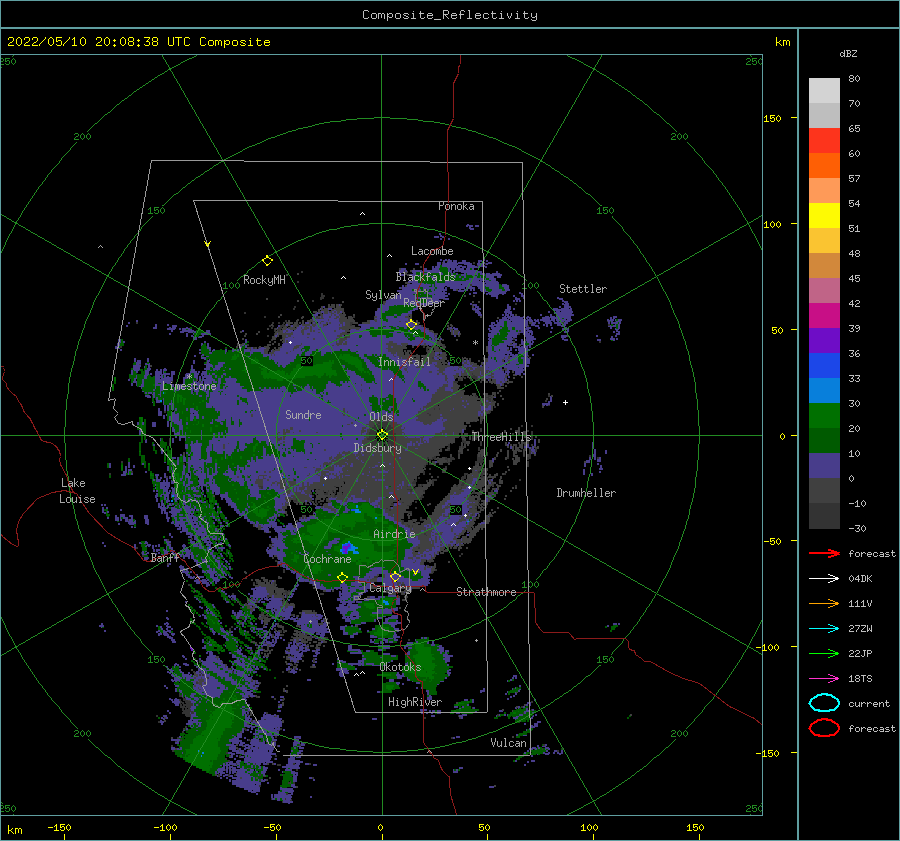This screenshot has width=900, height=841.
Task: Click the Airdrie city label
Action: tap(394, 534)
